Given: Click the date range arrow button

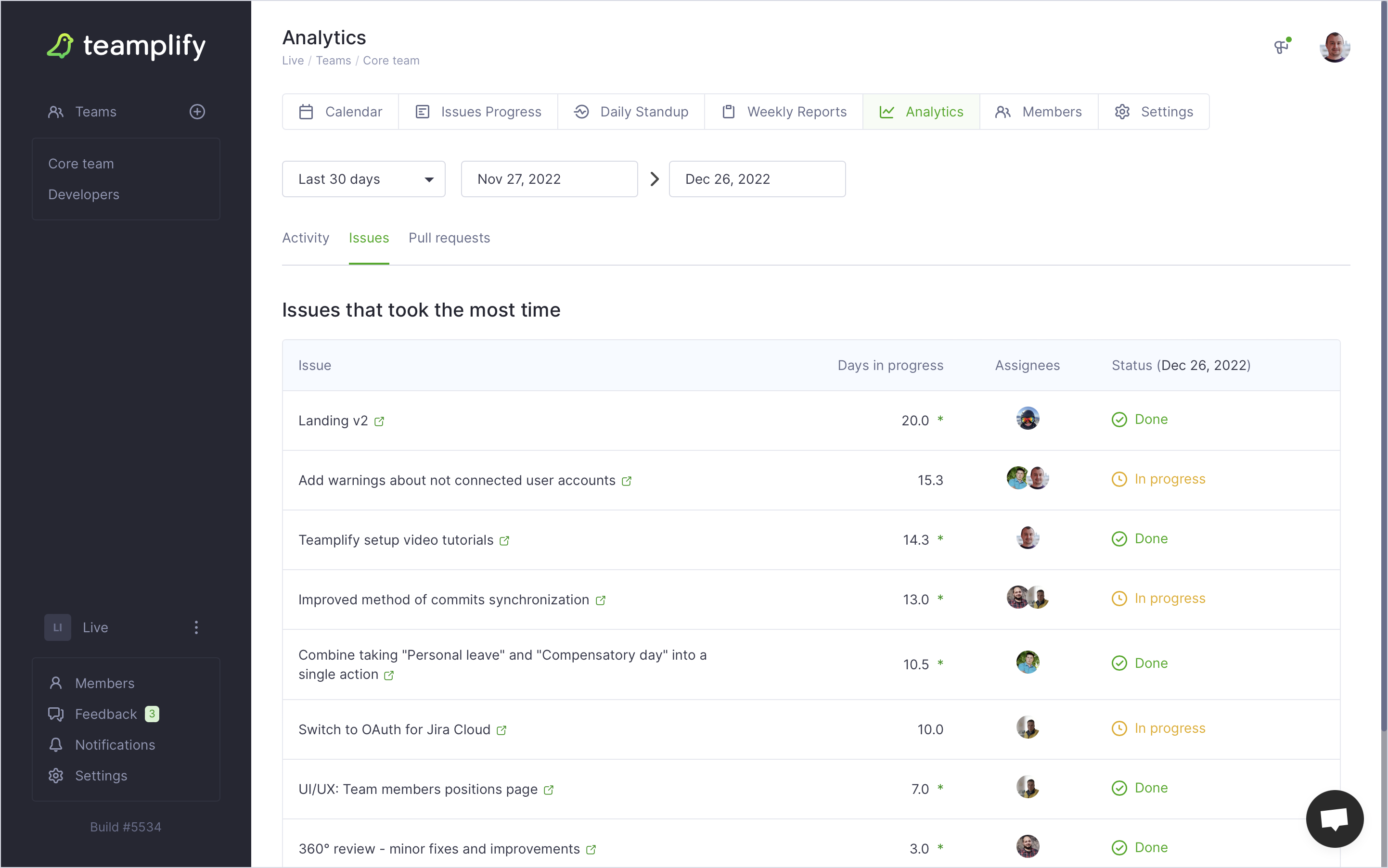Looking at the screenshot, I should pos(654,179).
